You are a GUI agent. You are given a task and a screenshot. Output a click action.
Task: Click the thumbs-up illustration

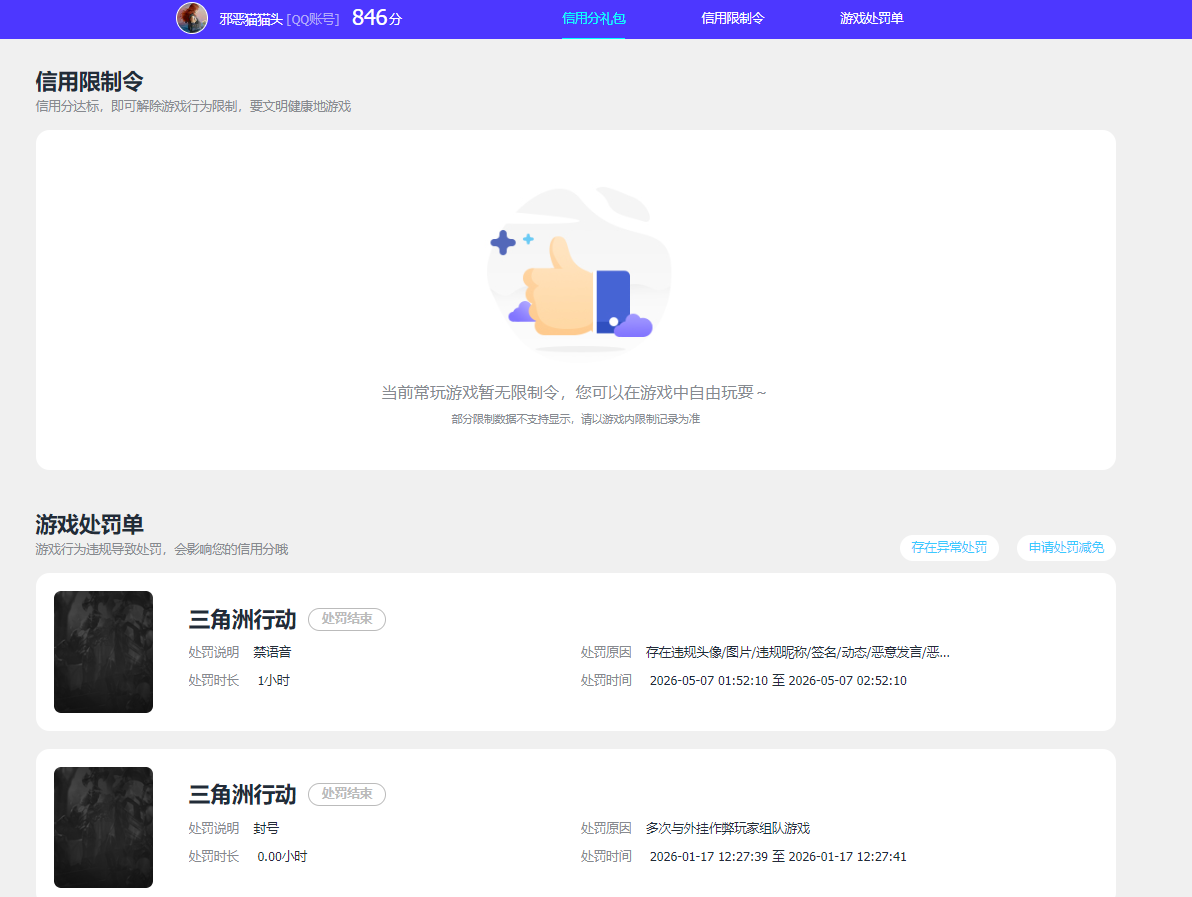[578, 271]
